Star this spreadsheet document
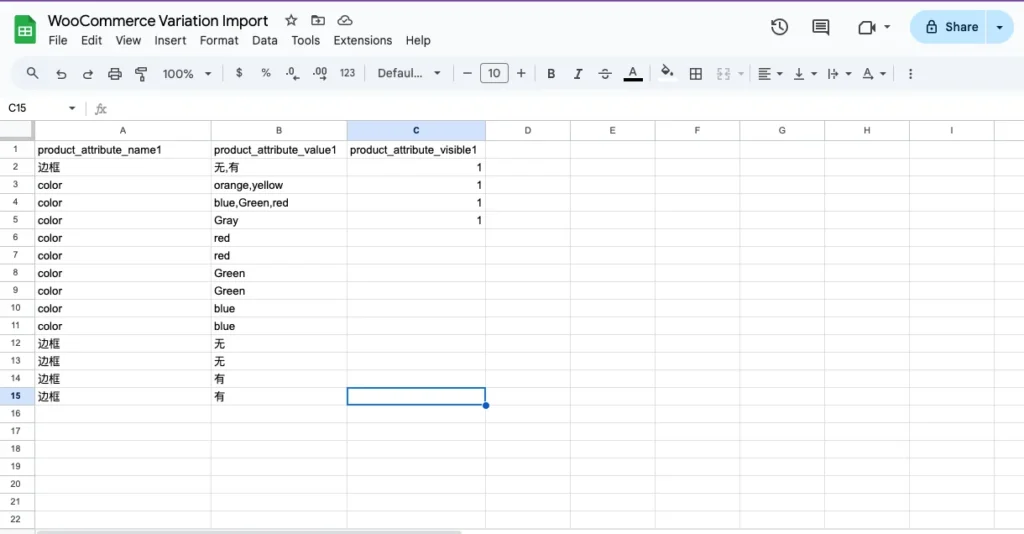 click(x=291, y=20)
